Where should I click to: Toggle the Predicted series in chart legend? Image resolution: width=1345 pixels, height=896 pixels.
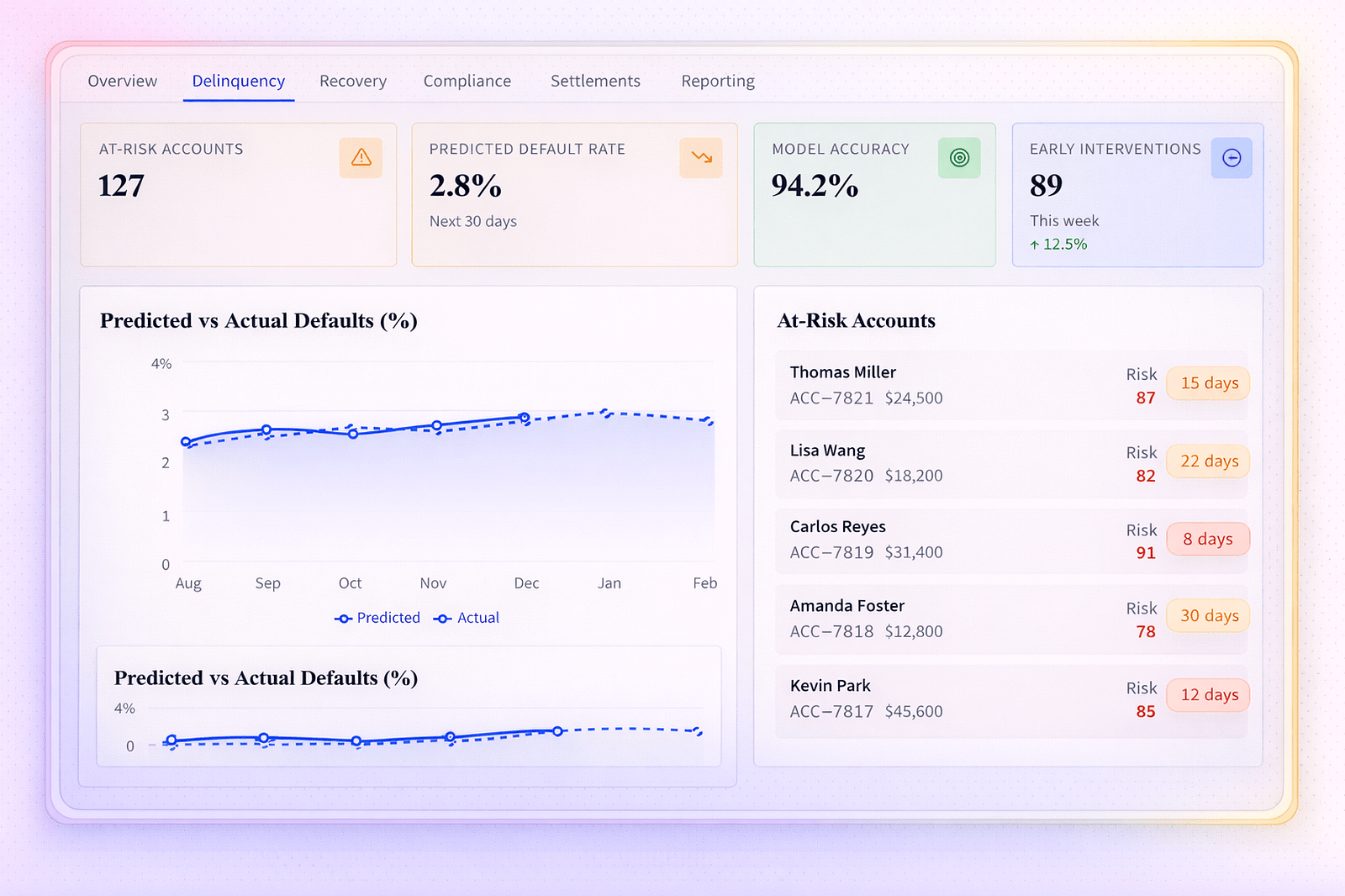pyautogui.click(x=377, y=618)
